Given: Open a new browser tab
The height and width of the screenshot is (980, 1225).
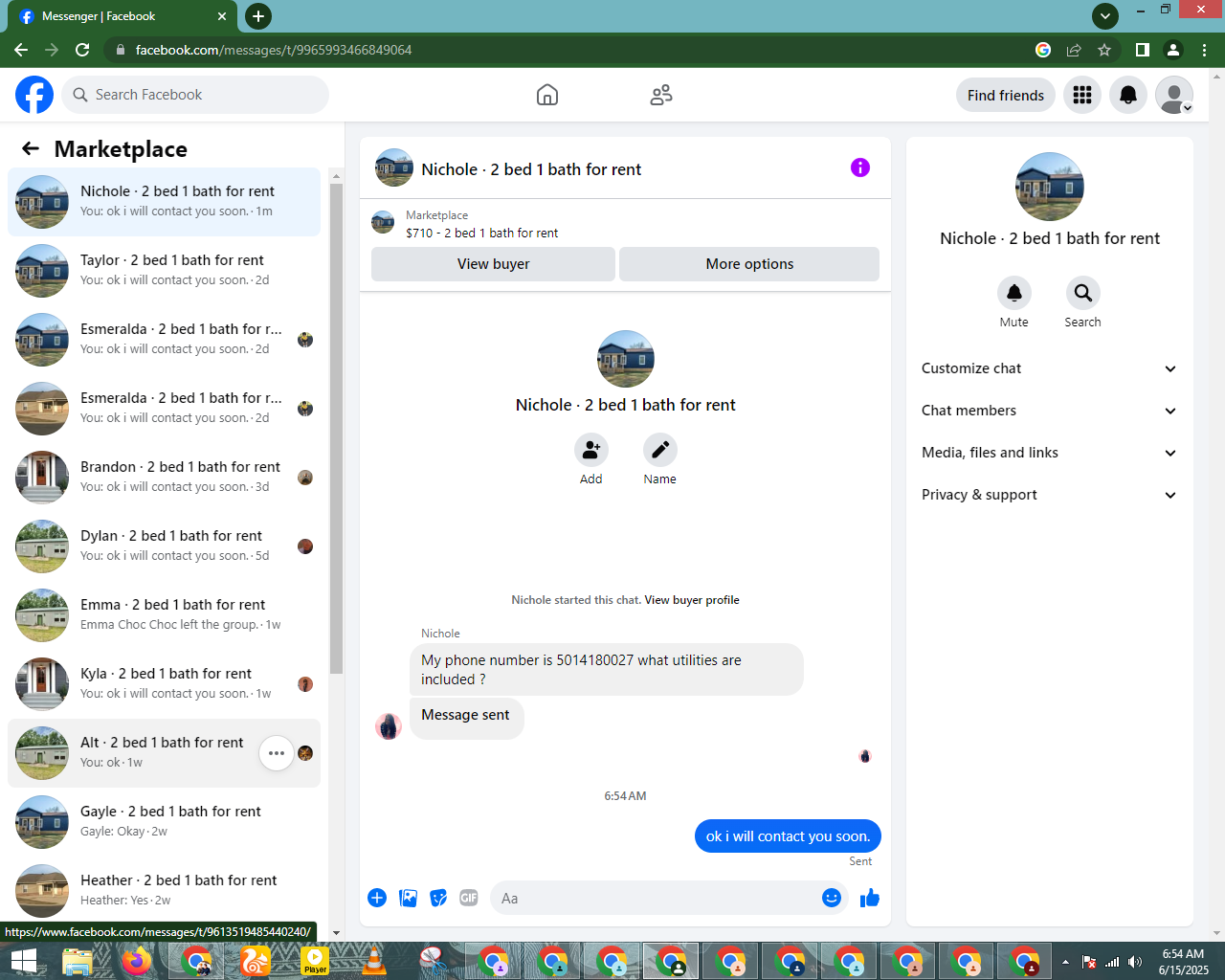Looking at the screenshot, I should pos(257,15).
